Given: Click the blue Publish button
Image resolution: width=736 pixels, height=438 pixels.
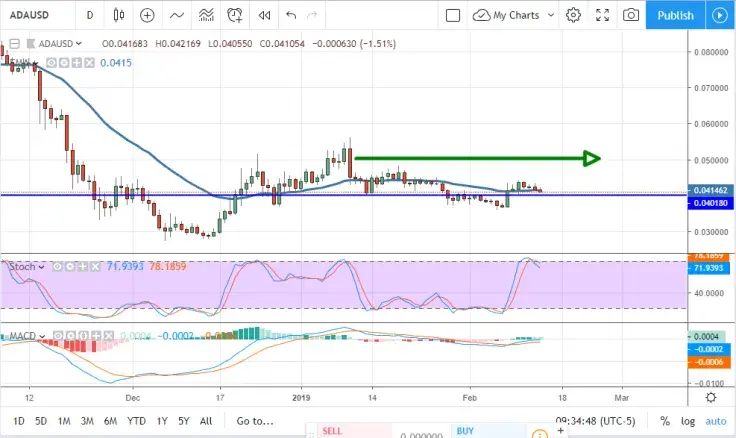Looking at the screenshot, I should 676,15.
